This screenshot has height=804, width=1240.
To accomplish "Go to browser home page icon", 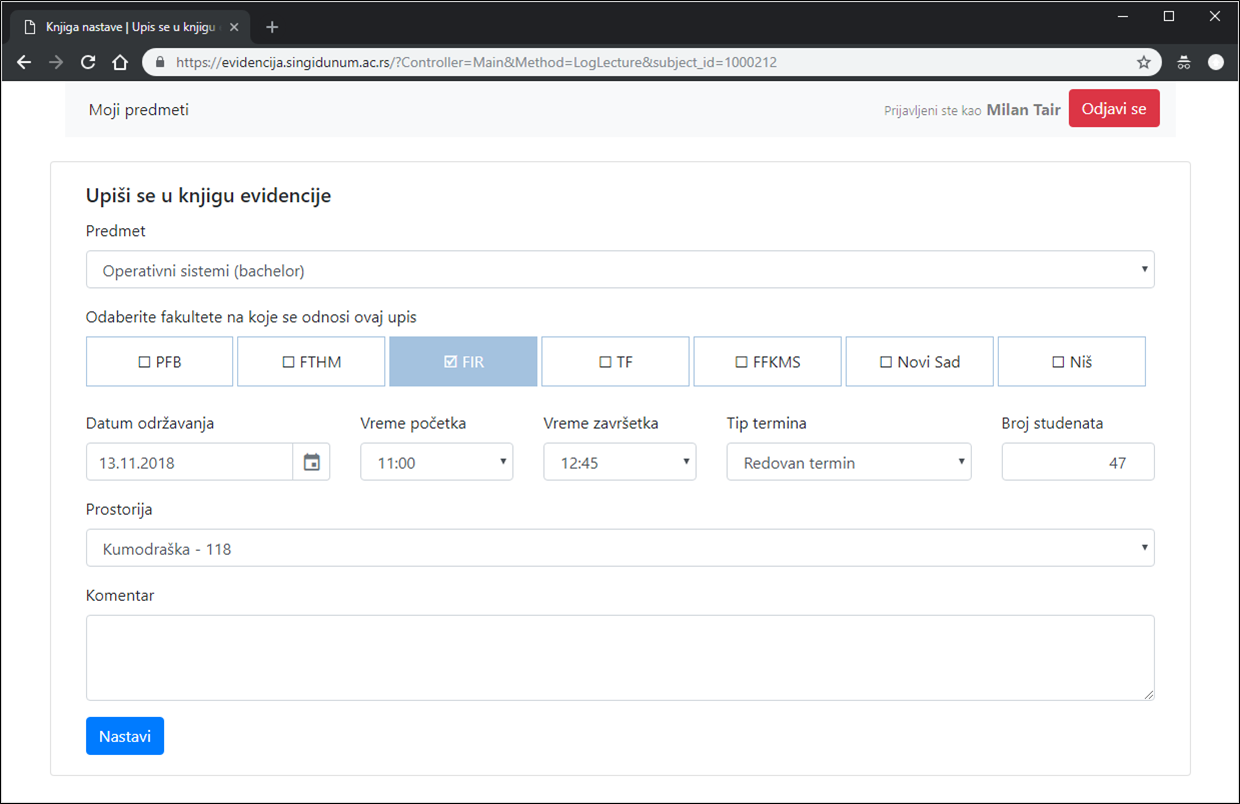I will point(120,62).
